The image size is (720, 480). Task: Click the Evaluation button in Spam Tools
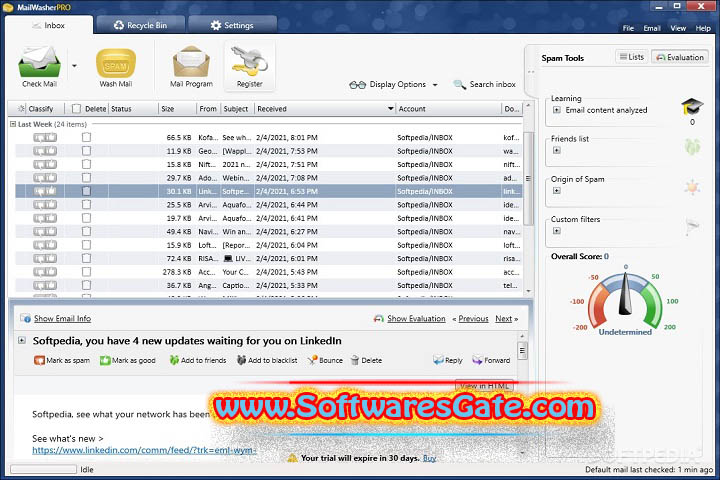[x=680, y=57]
